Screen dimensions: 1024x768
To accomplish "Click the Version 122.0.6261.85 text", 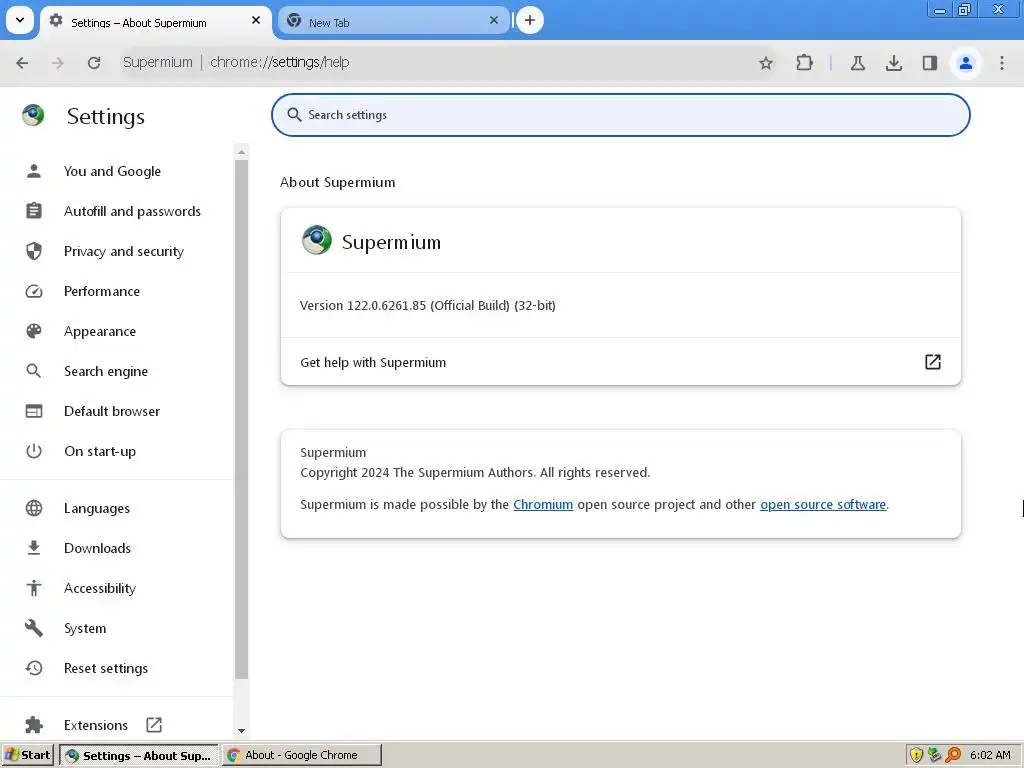I will (428, 305).
